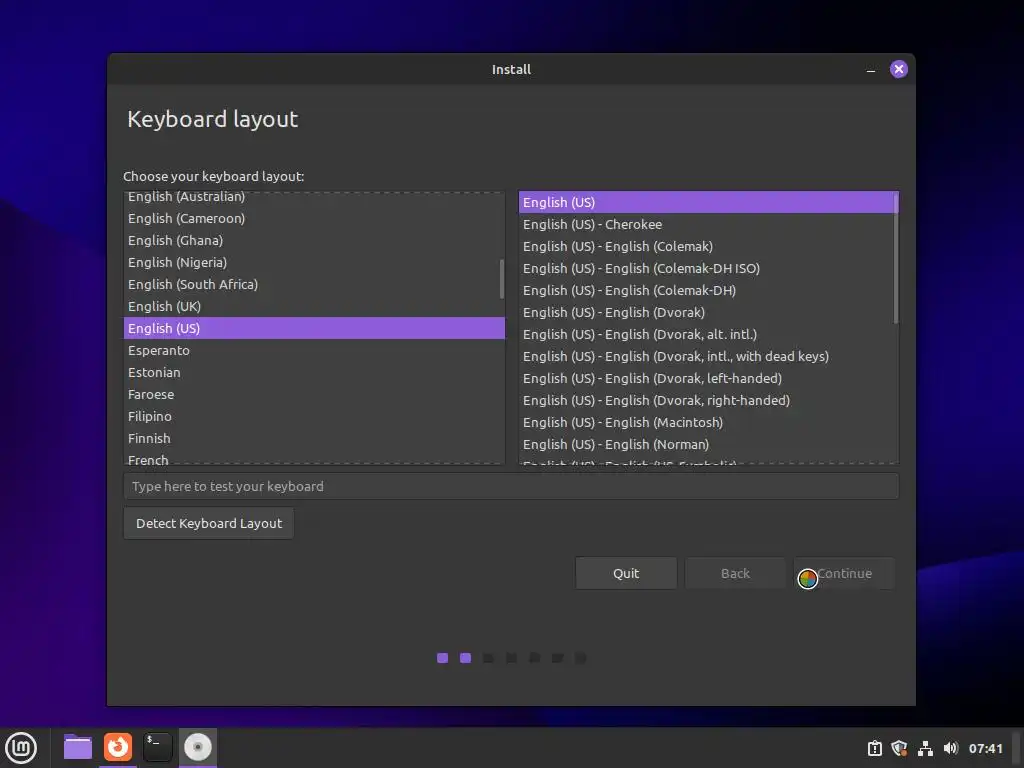The height and width of the screenshot is (768, 1024).
Task: Open the Linux Mint menu
Action: [x=21, y=748]
